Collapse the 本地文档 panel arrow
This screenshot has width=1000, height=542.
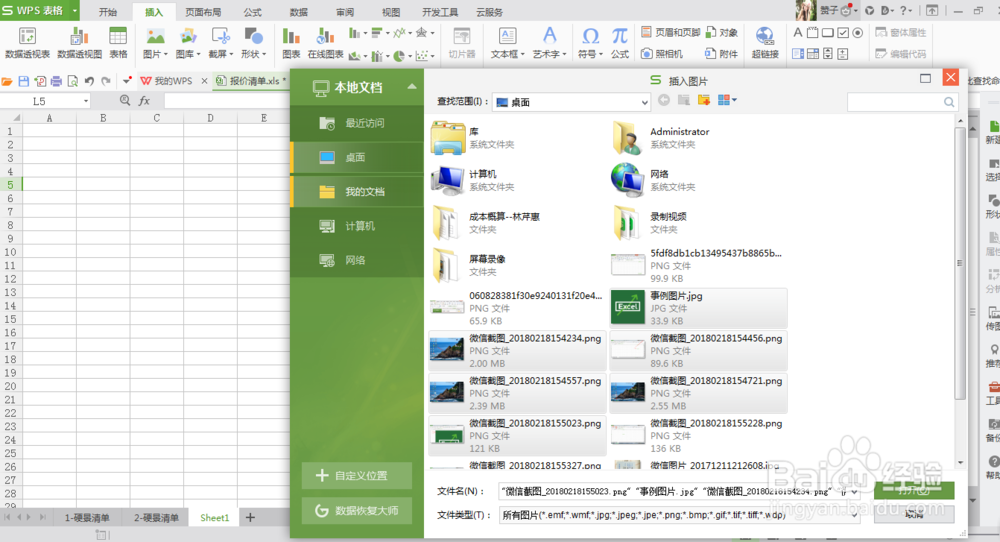pos(412,87)
